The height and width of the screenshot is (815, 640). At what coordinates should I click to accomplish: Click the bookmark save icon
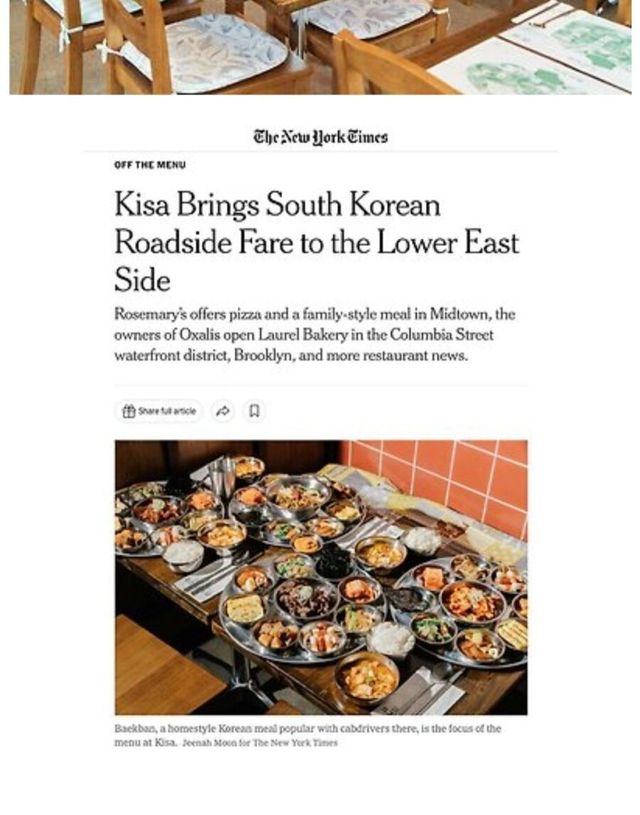tap(255, 411)
